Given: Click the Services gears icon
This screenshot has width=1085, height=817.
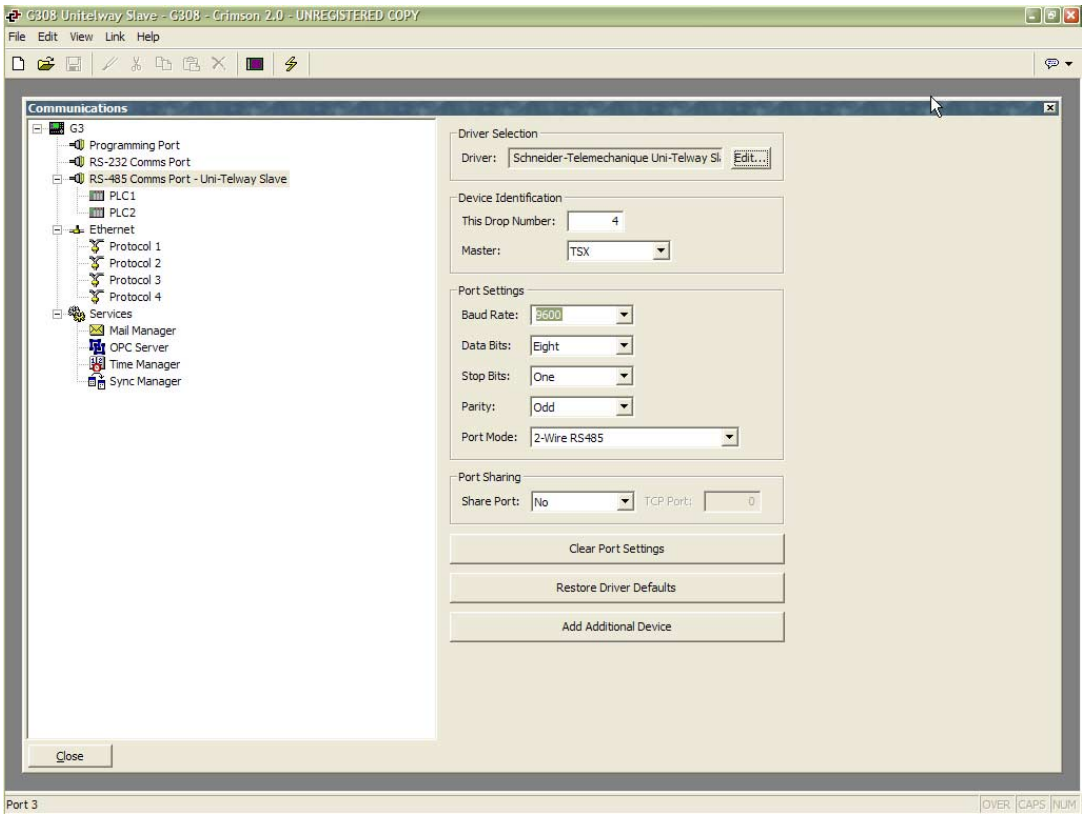Looking at the screenshot, I should coord(77,313).
